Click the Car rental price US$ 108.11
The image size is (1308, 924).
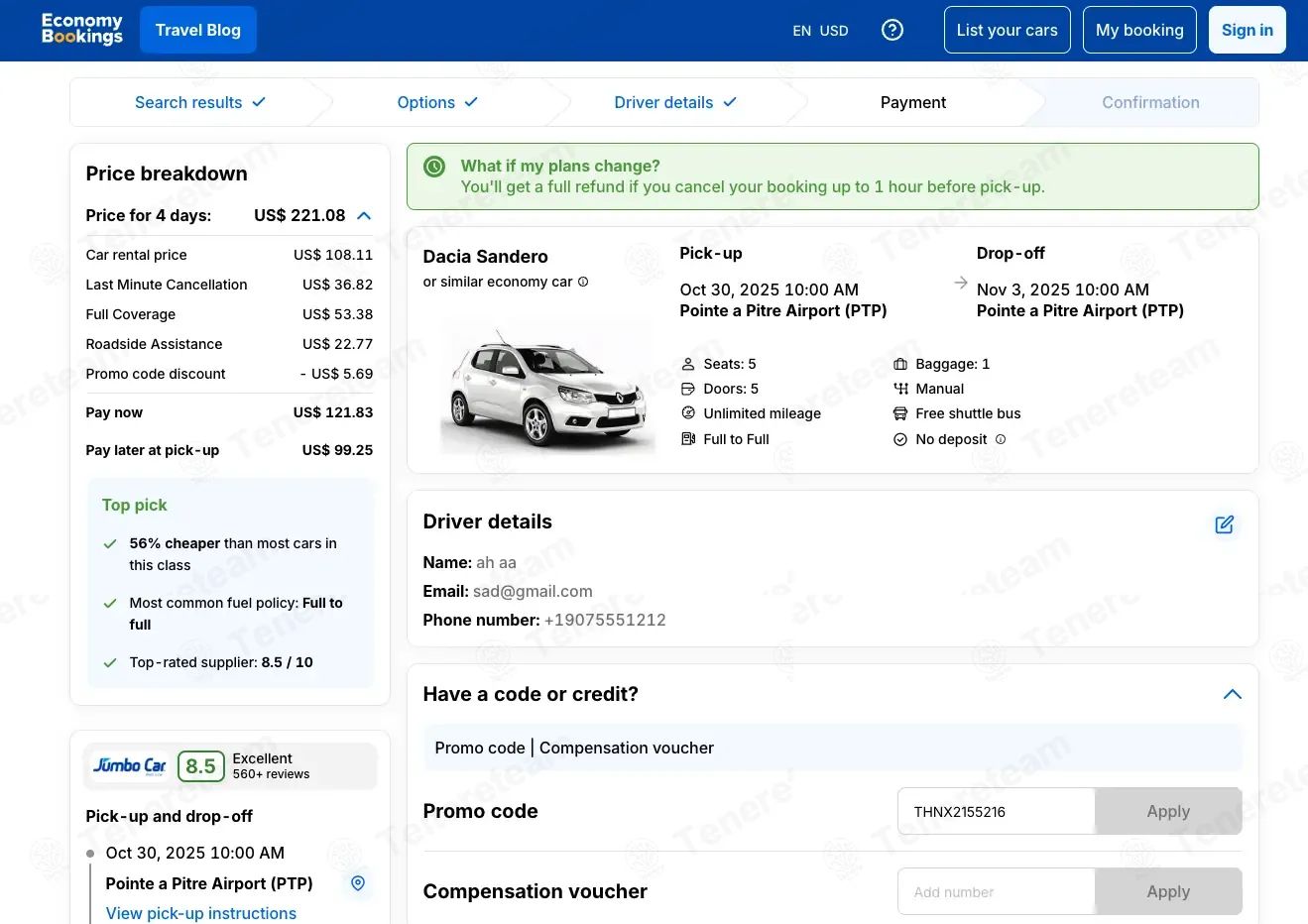click(333, 255)
